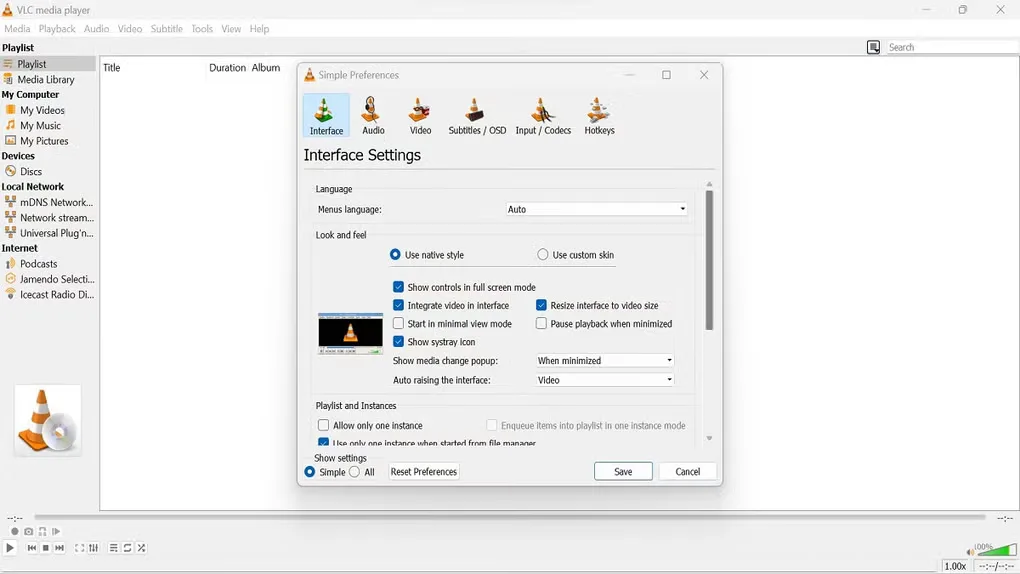Screen dimensions: 1020x574
Task: Open the Audio settings category
Action: tap(373, 115)
